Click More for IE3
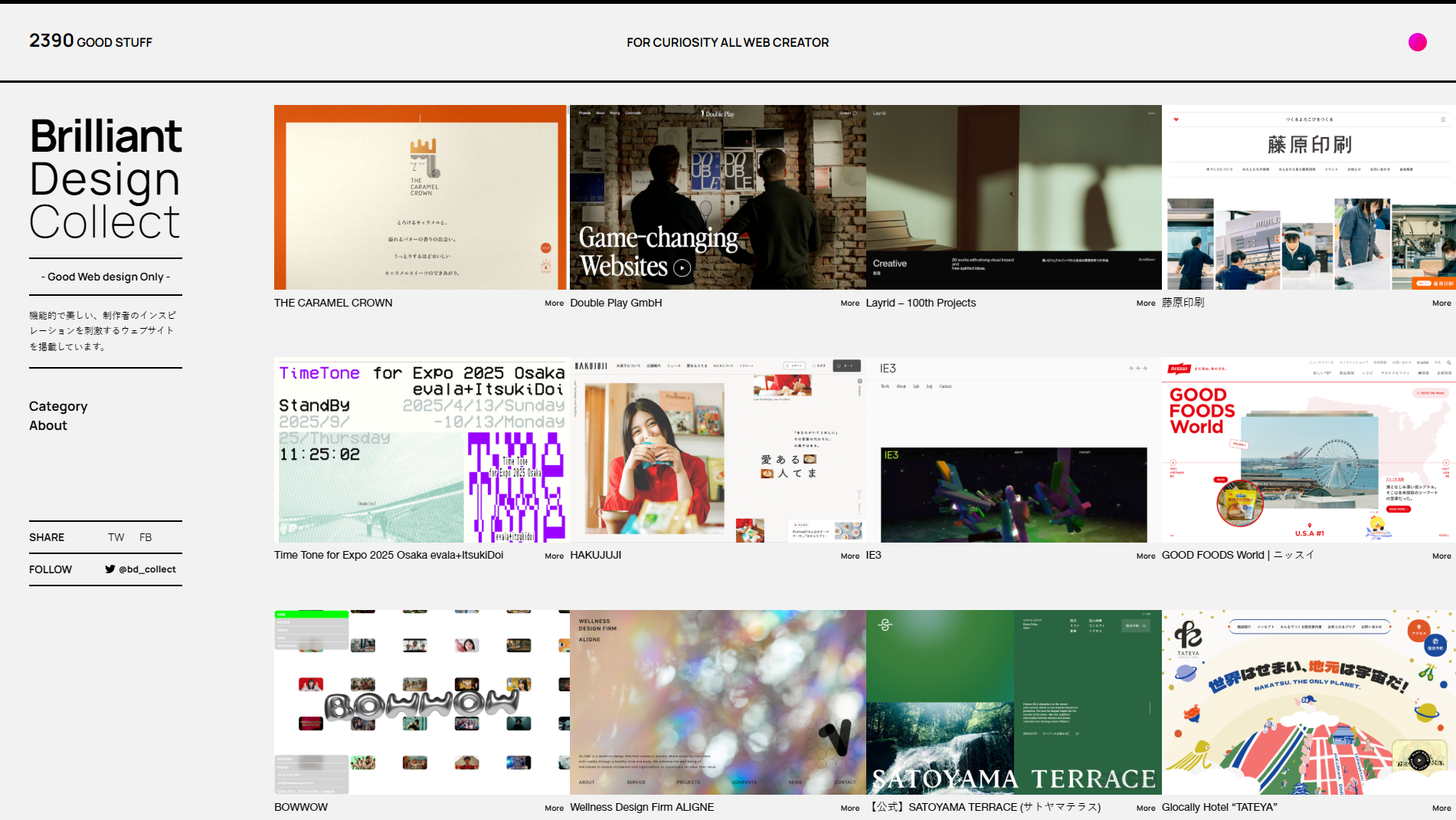The height and width of the screenshot is (820, 1456). tap(1146, 556)
